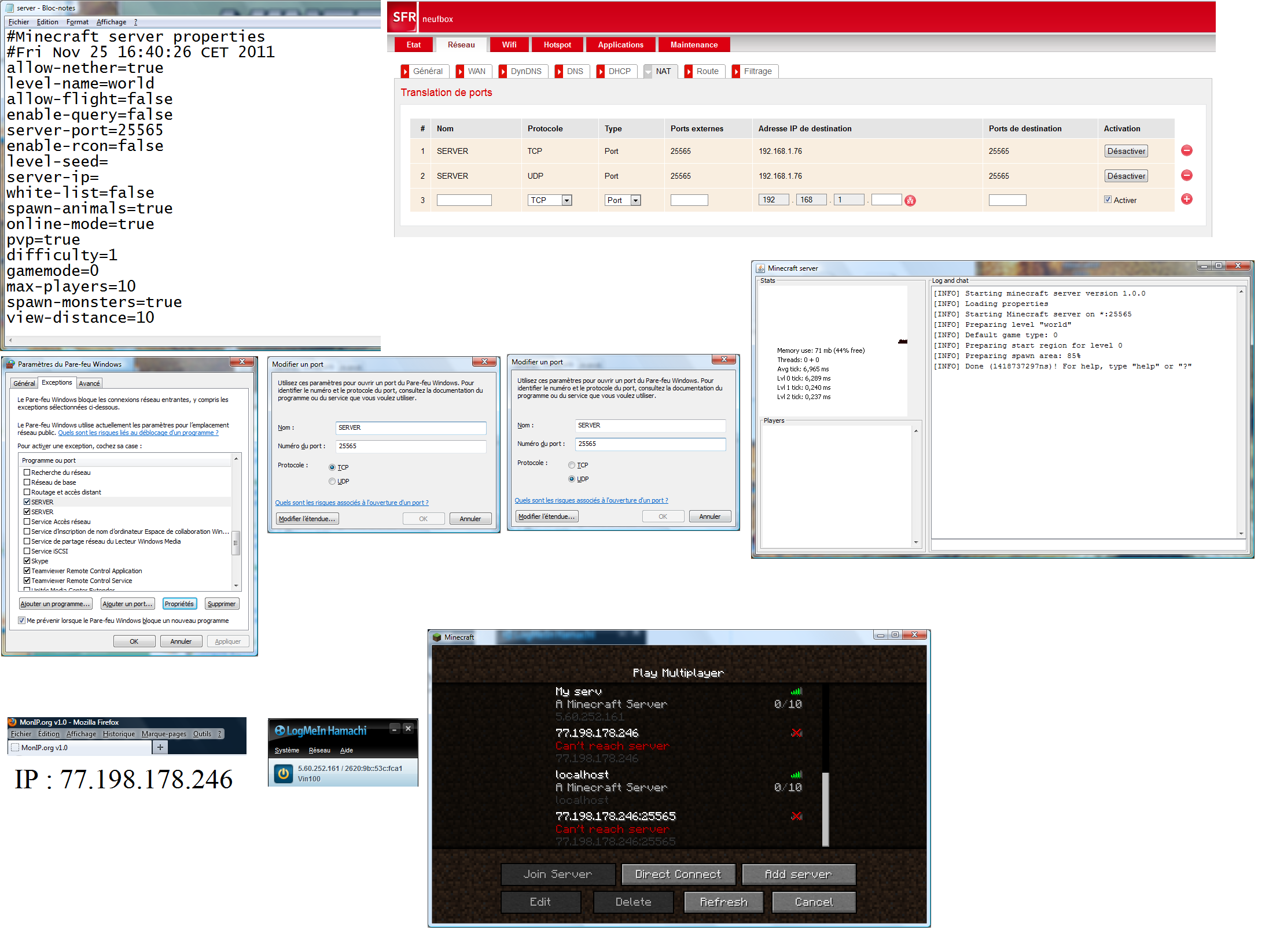Screen dimensions: 1280x952
Task: Select TCP radio in right Modifier un port dialog
Action: click(572, 465)
